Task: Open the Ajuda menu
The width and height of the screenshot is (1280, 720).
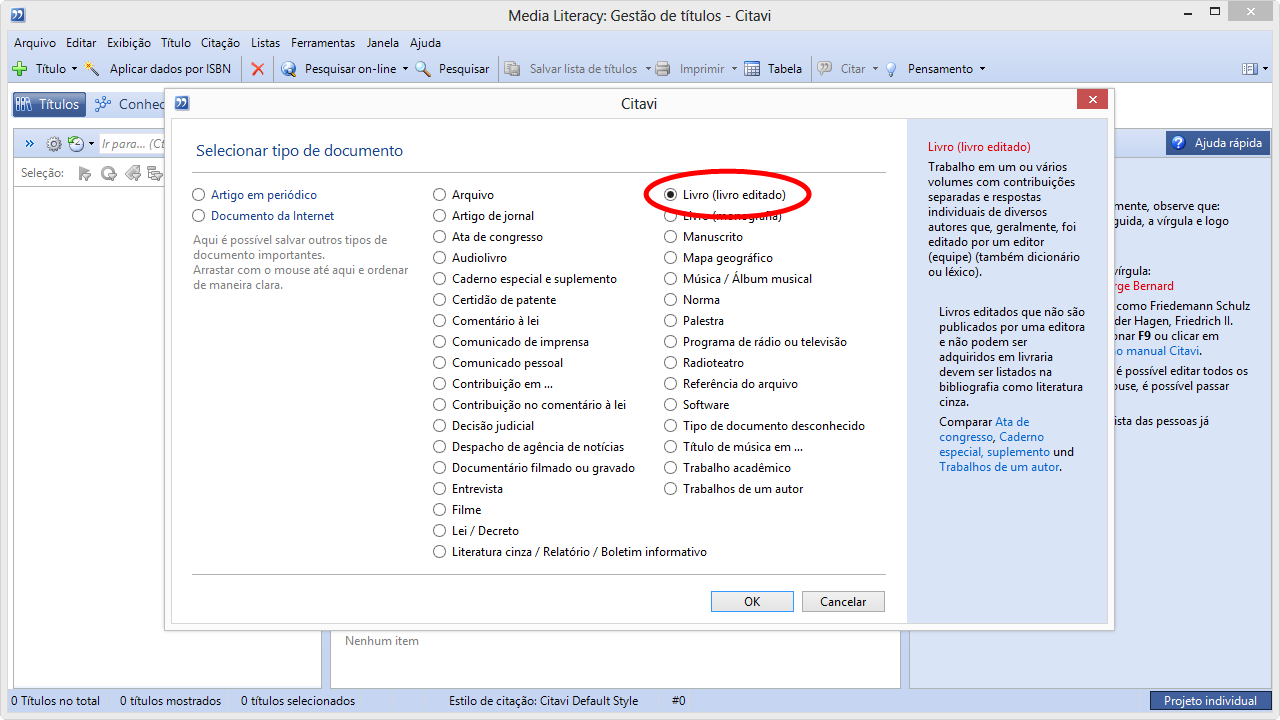Action: [425, 43]
